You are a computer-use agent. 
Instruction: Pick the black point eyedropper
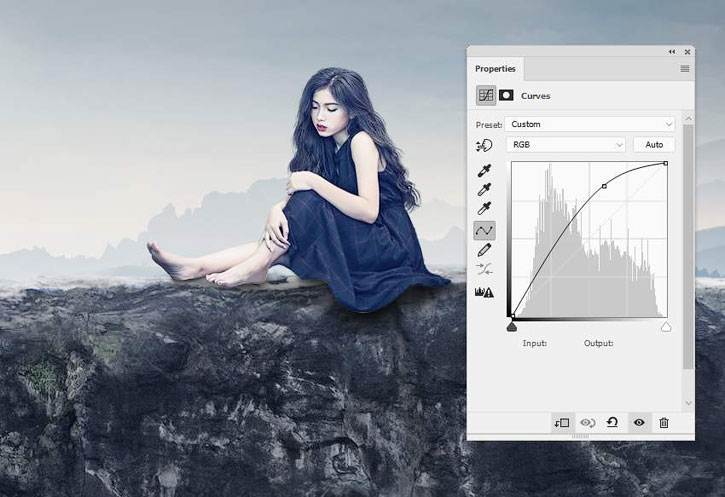coord(485,170)
